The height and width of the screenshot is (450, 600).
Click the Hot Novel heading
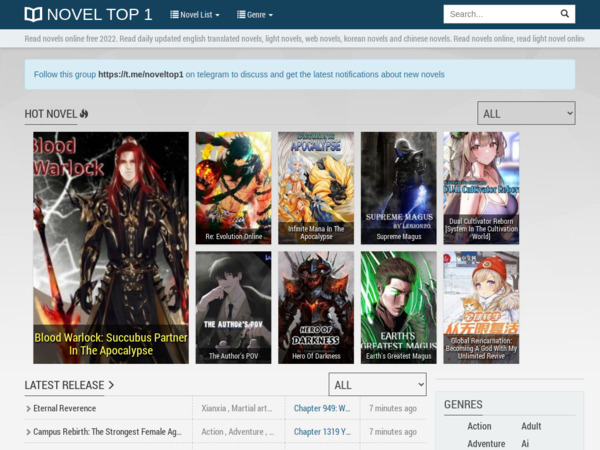tap(51, 114)
